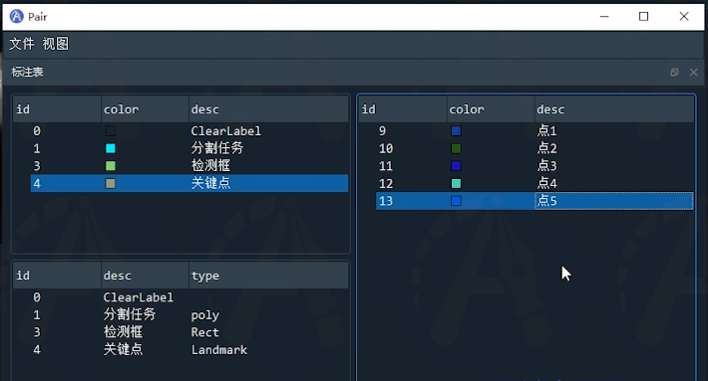Viewport: 708px width, 381px height.
Task: Click the green swatch for 检测框
Action: (110, 166)
